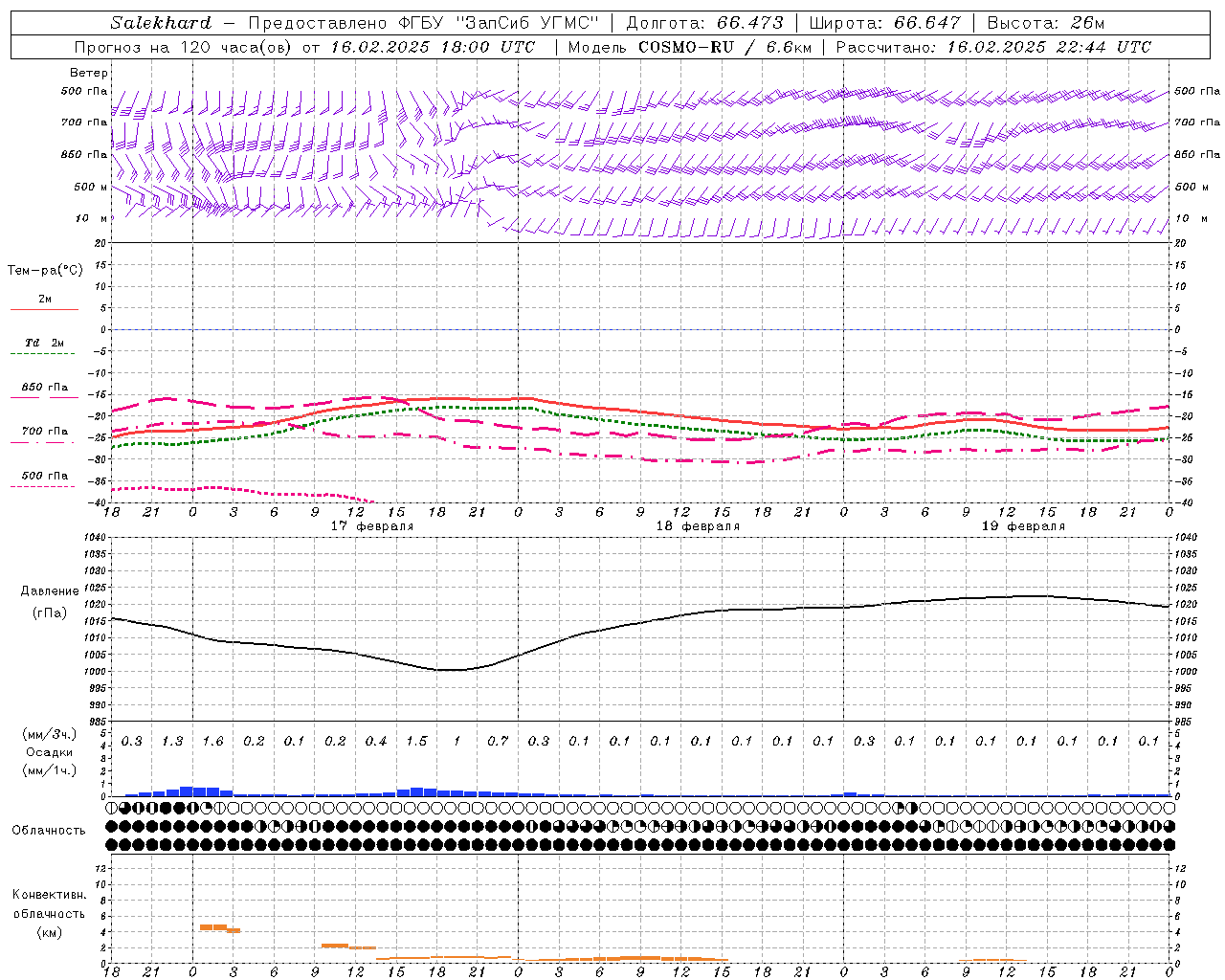Click the forecast start time "16.02.2025 18:00 UTC"
The width and height of the screenshot is (1225, 980).
coord(434,47)
